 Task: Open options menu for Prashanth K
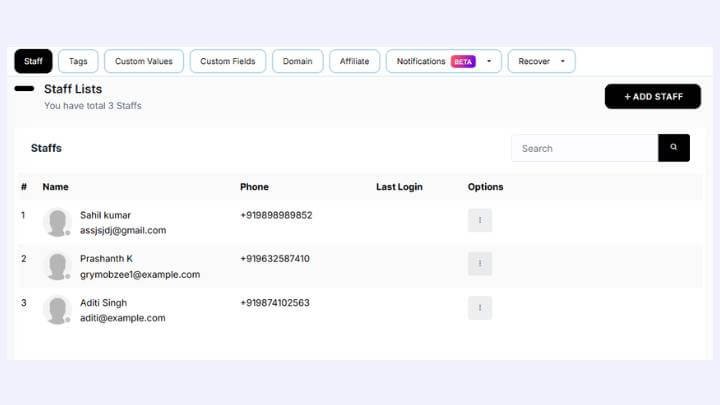coord(480,264)
